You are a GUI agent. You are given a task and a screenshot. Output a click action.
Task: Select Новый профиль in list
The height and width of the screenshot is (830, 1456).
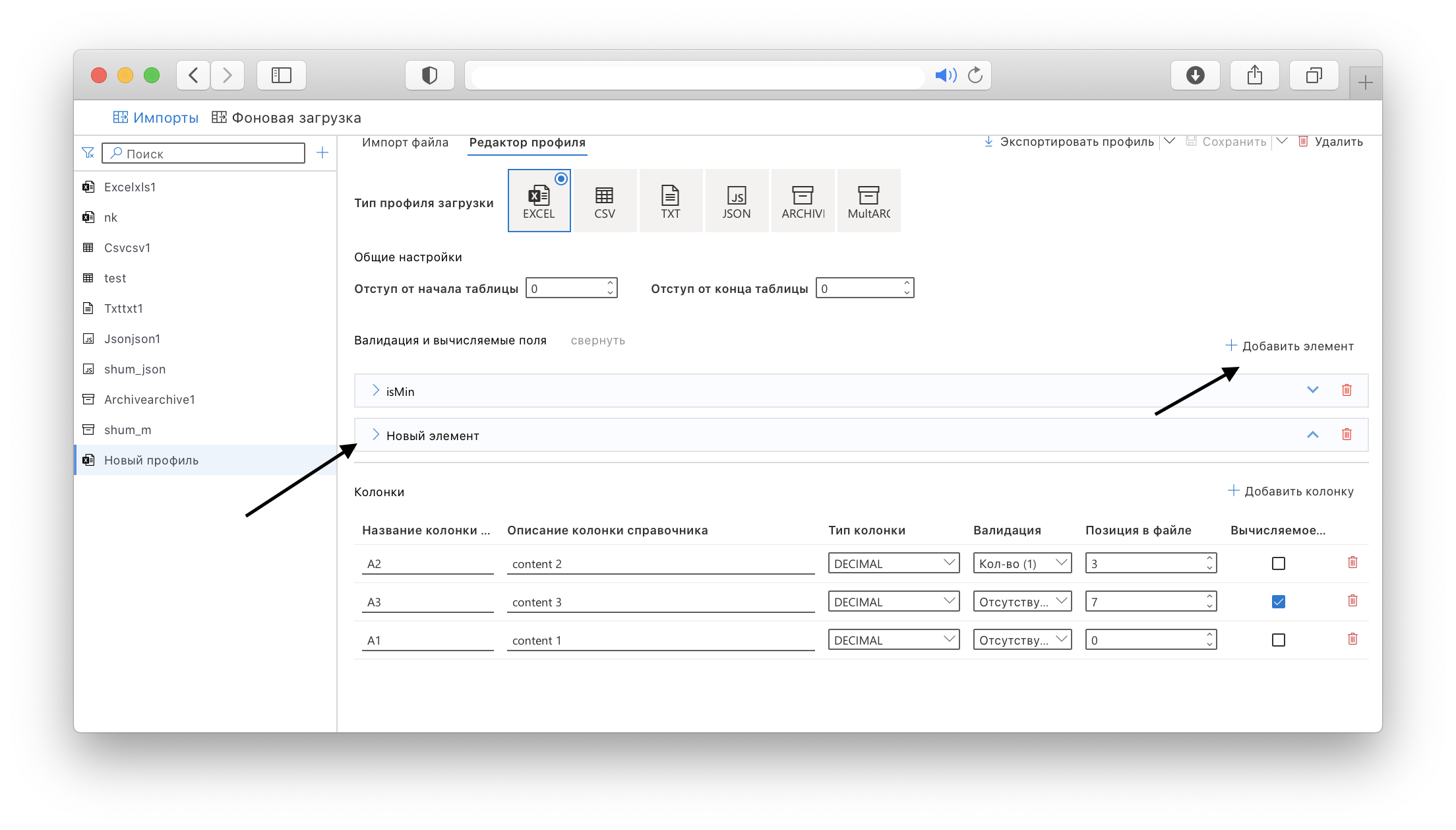pyautogui.click(x=205, y=460)
